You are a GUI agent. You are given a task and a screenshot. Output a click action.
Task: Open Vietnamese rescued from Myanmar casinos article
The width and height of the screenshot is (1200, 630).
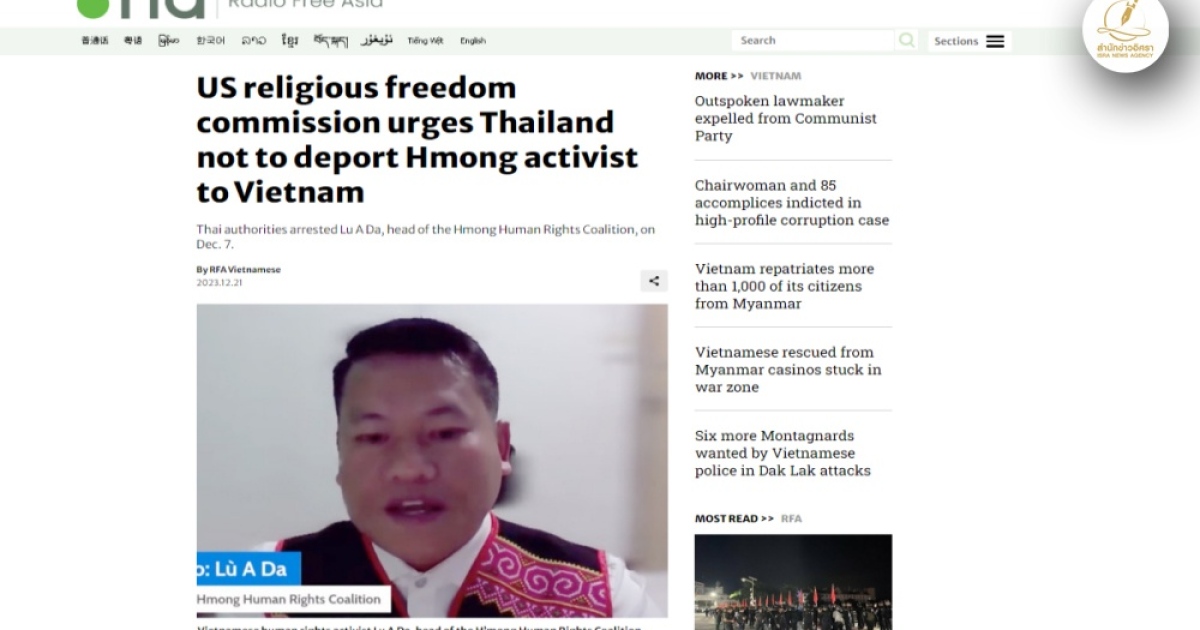(788, 369)
